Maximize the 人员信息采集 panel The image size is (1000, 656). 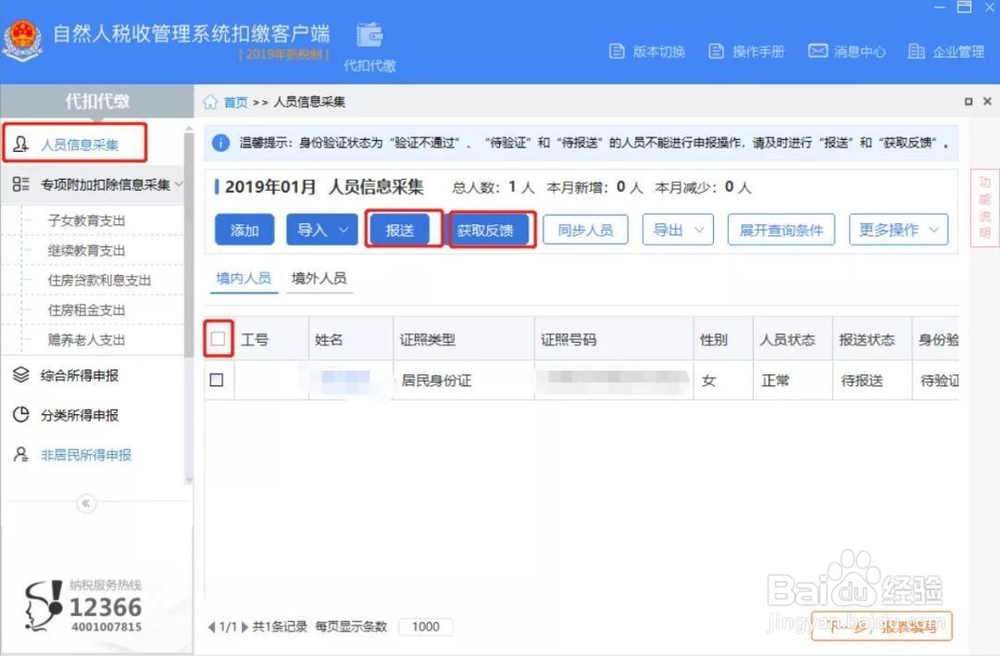pyautogui.click(x=968, y=101)
